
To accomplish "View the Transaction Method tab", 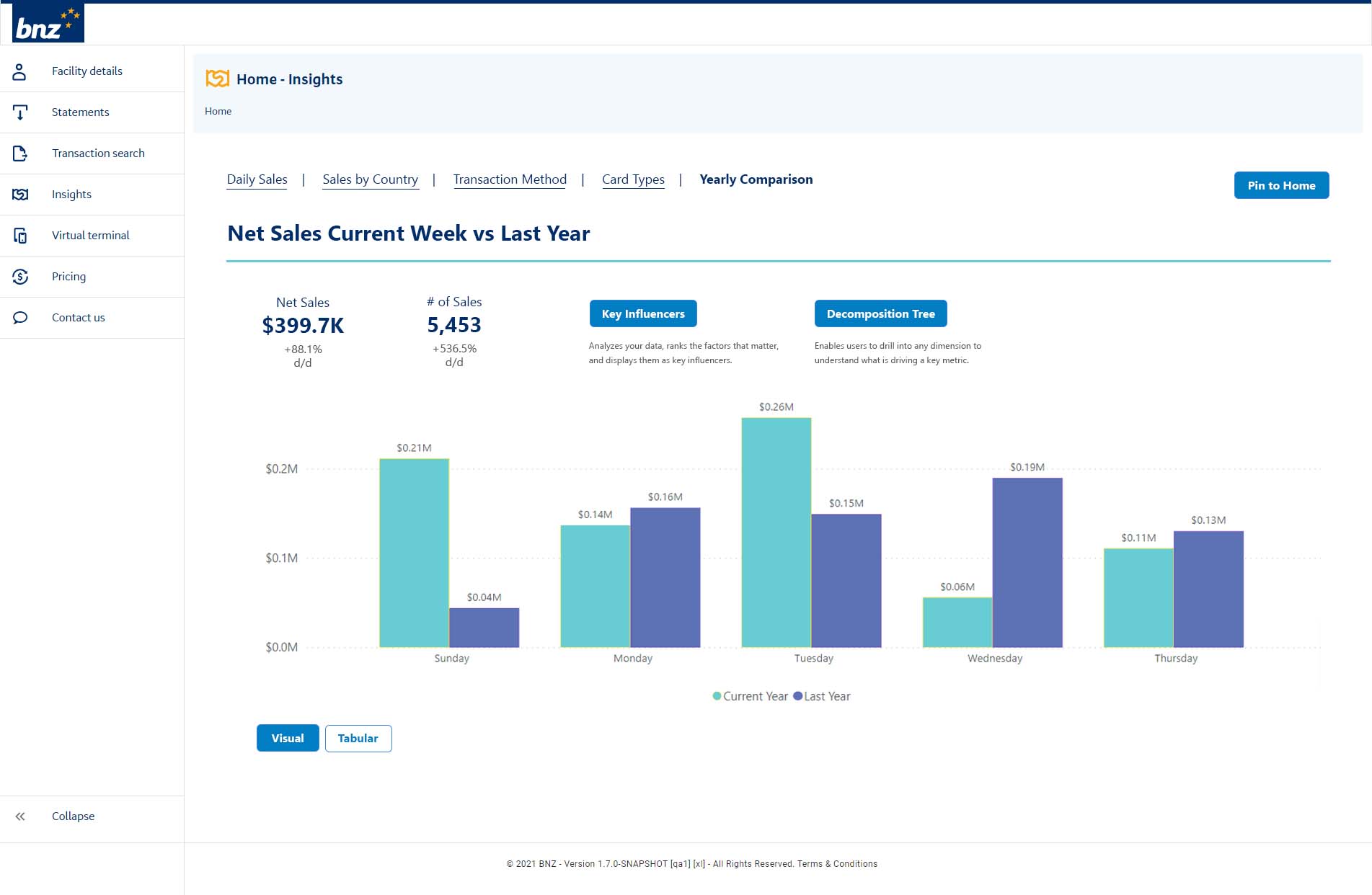I will point(510,179).
